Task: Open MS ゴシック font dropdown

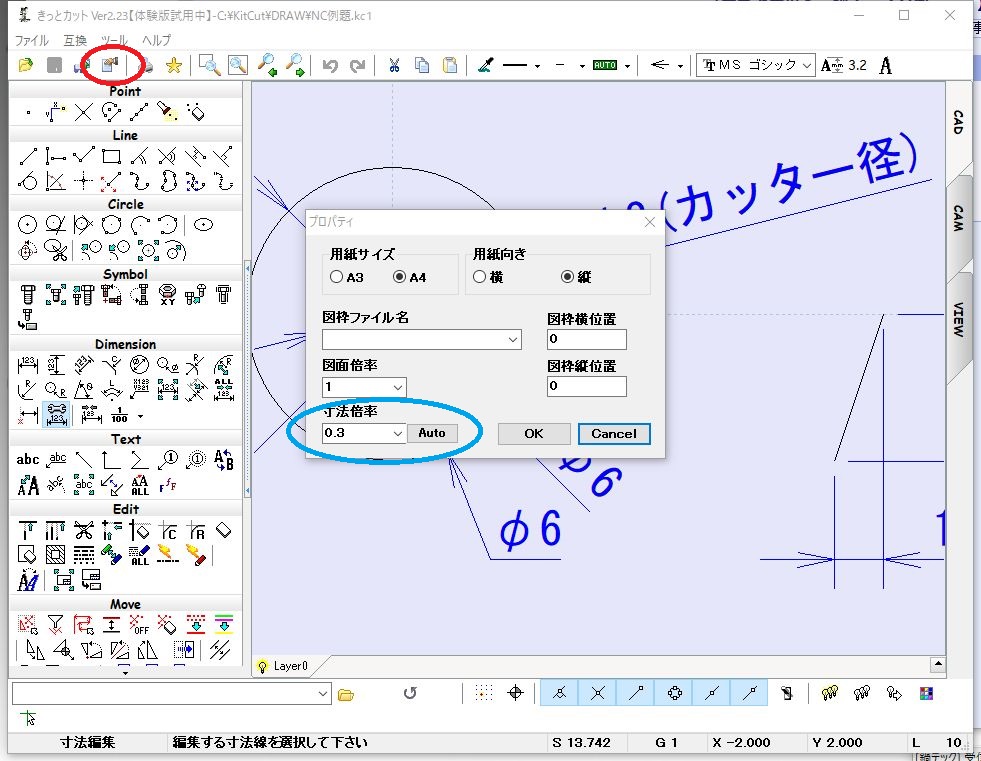Action: (x=807, y=65)
